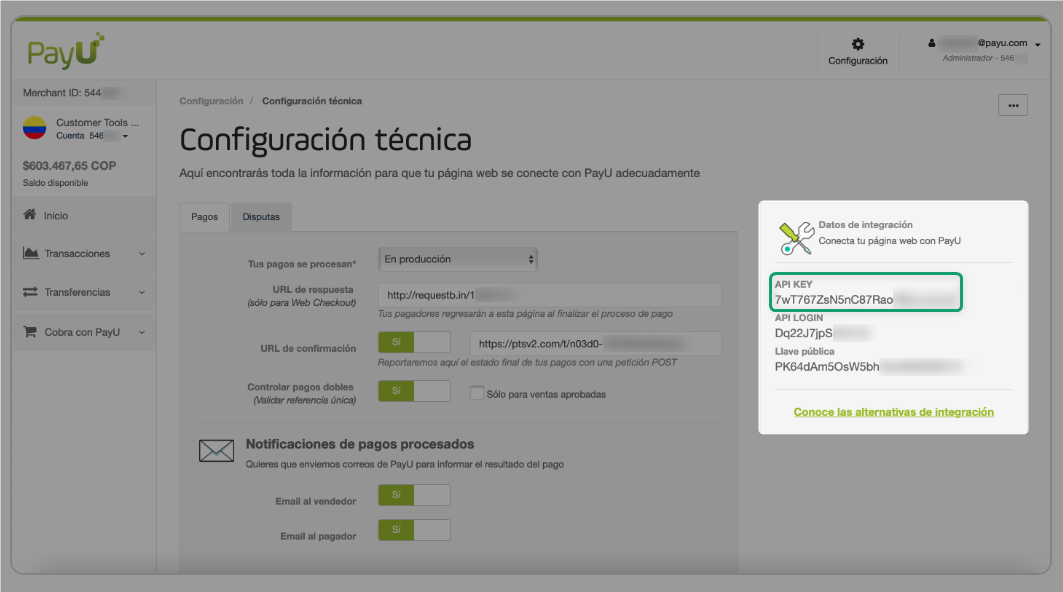Open the En producción dropdown

(458, 259)
